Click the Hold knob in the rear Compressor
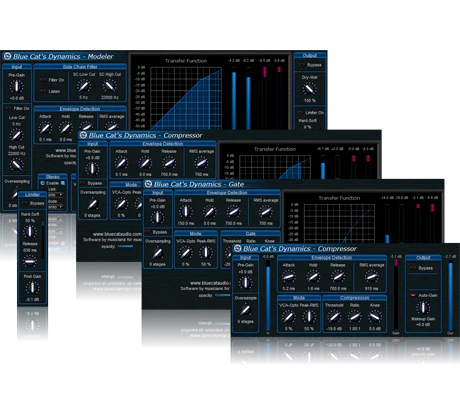This screenshot has width=460, height=416. pyautogui.click(x=145, y=163)
